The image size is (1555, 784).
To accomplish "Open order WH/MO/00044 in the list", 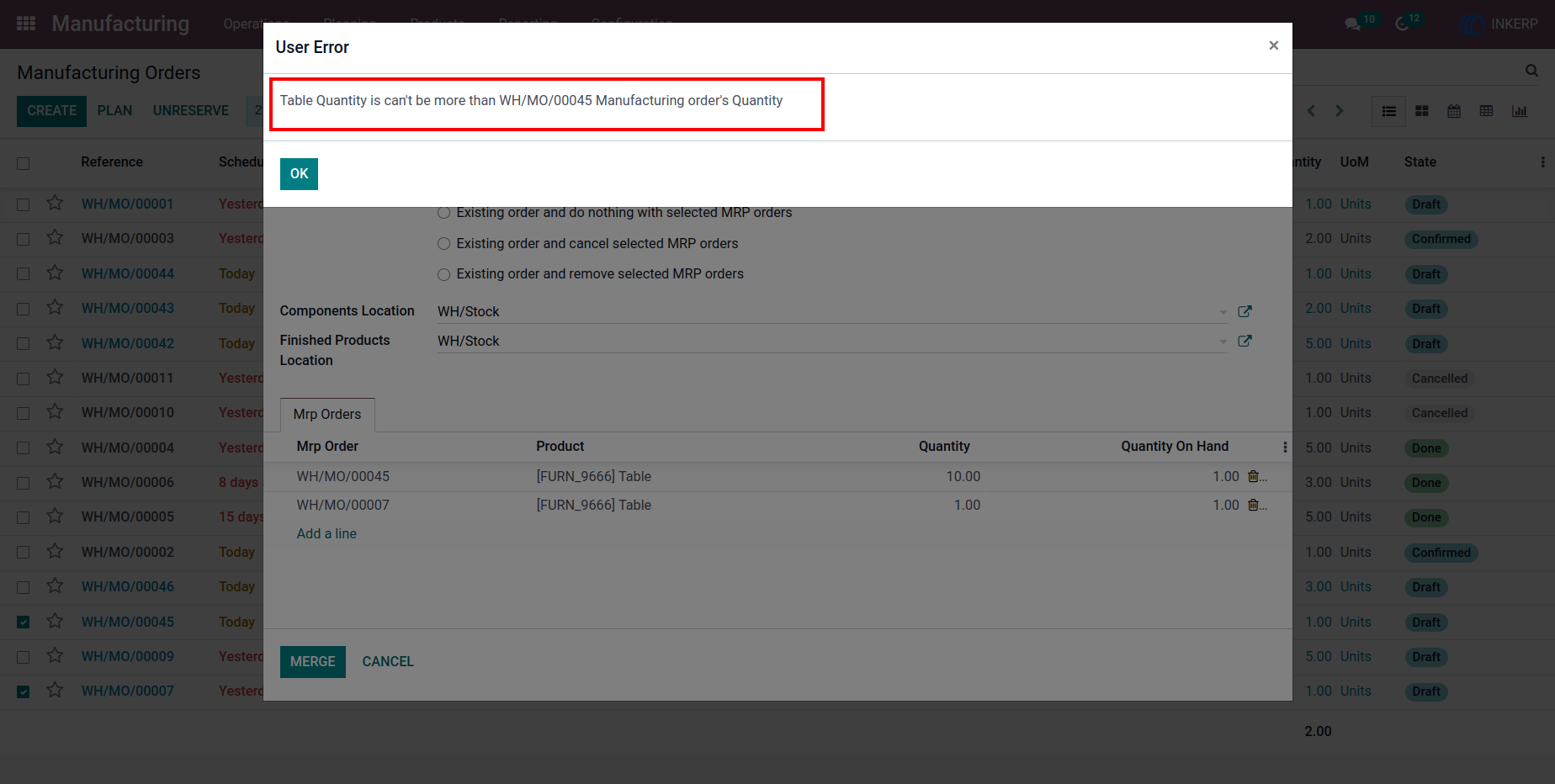I will tap(128, 273).
